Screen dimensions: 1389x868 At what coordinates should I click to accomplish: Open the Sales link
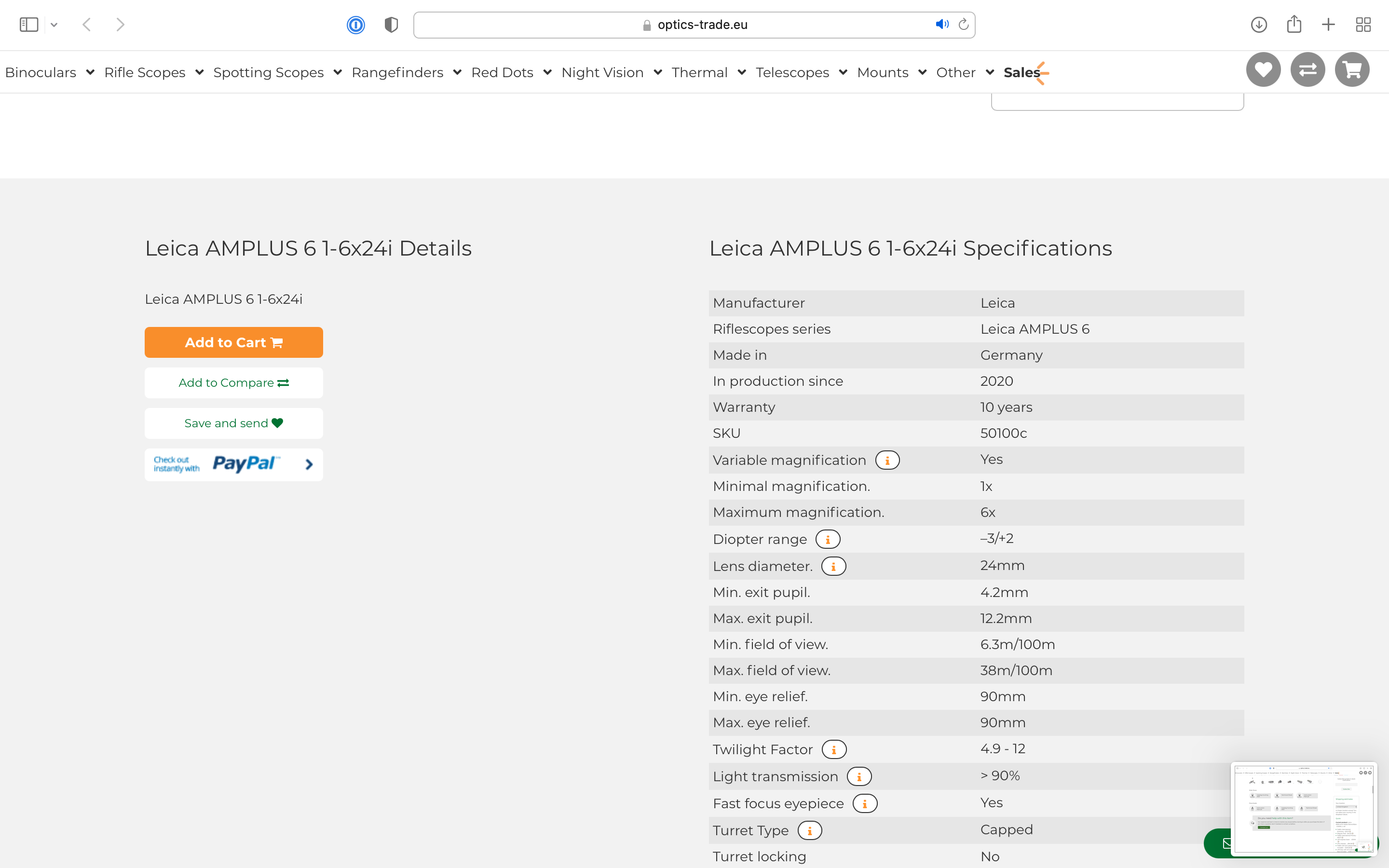pos(1021,72)
